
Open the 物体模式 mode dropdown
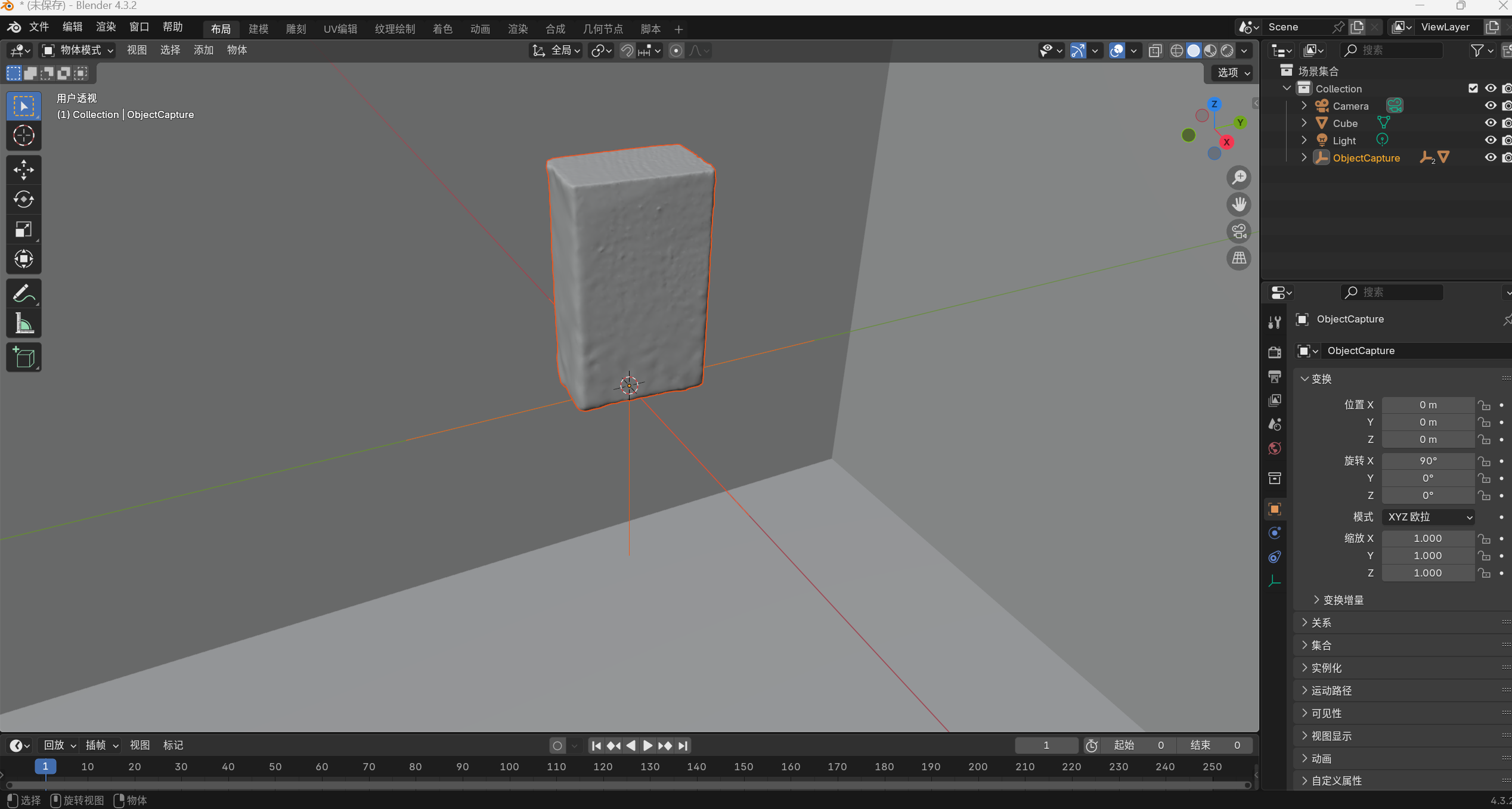click(x=79, y=51)
